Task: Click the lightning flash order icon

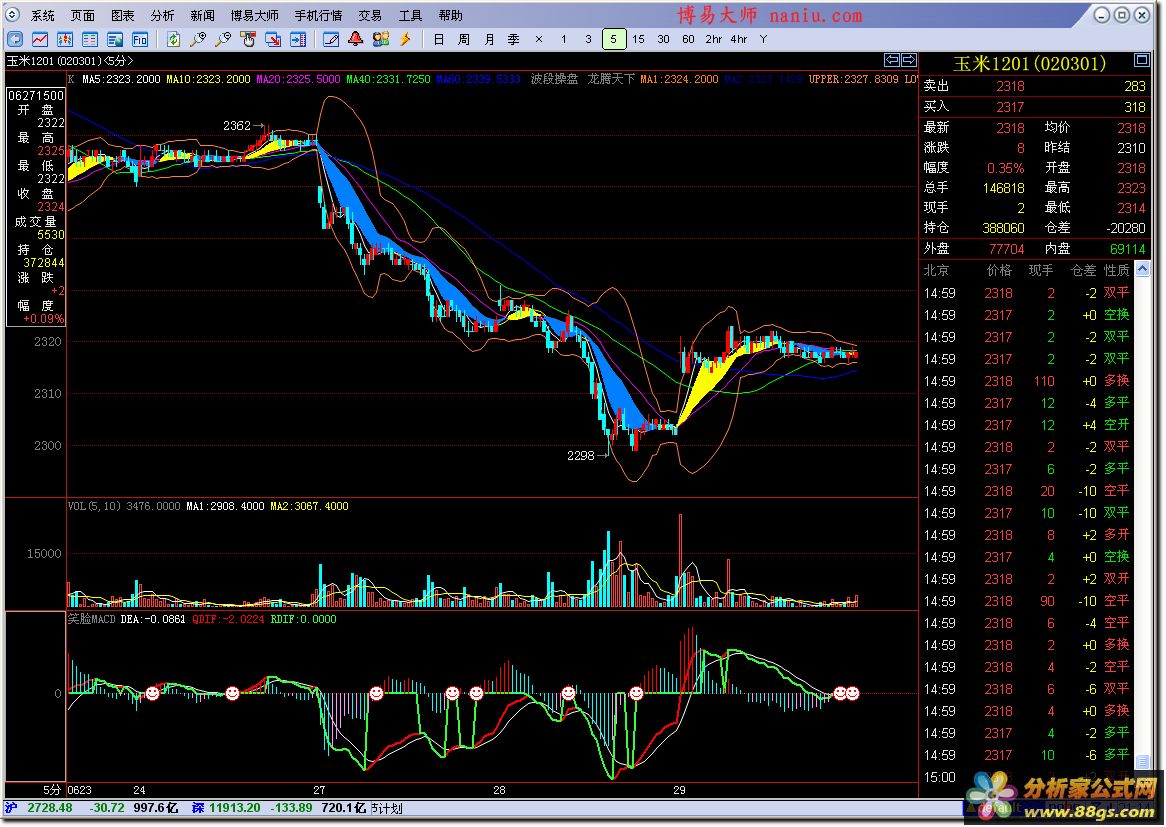Action: (406, 39)
